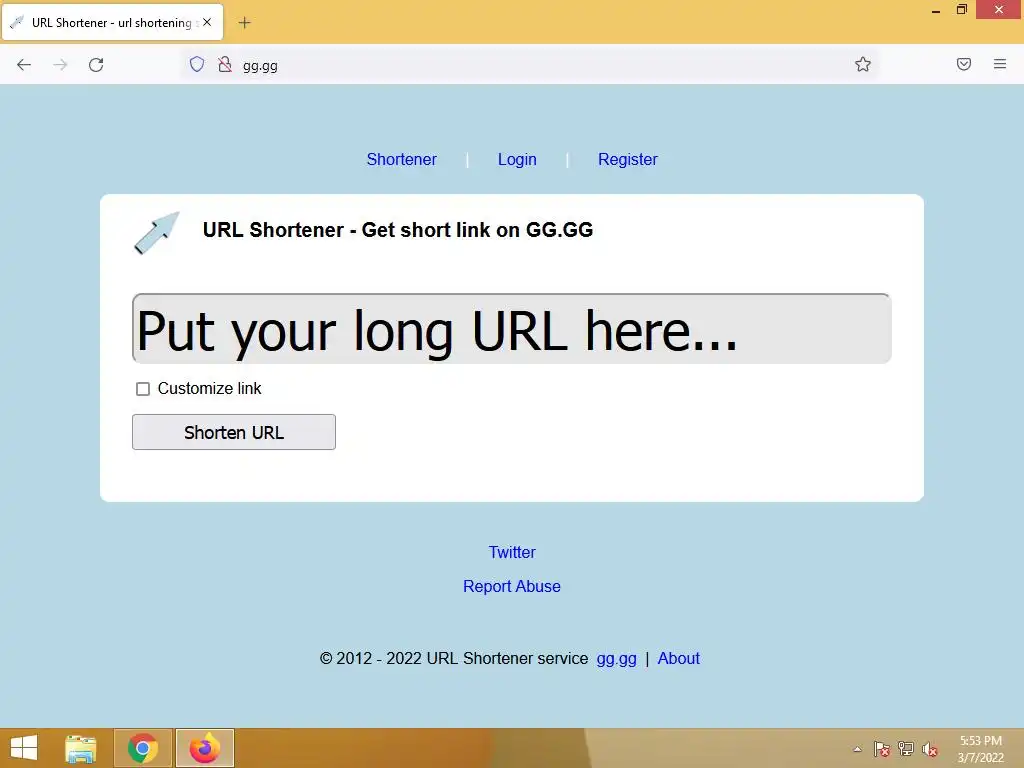
Task: Open the Shortener navigation link
Action: [x=402, y=159]
